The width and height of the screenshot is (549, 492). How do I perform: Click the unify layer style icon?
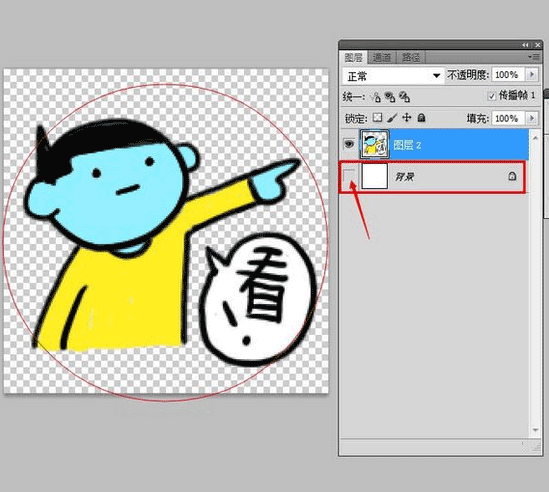coord(404,97)
